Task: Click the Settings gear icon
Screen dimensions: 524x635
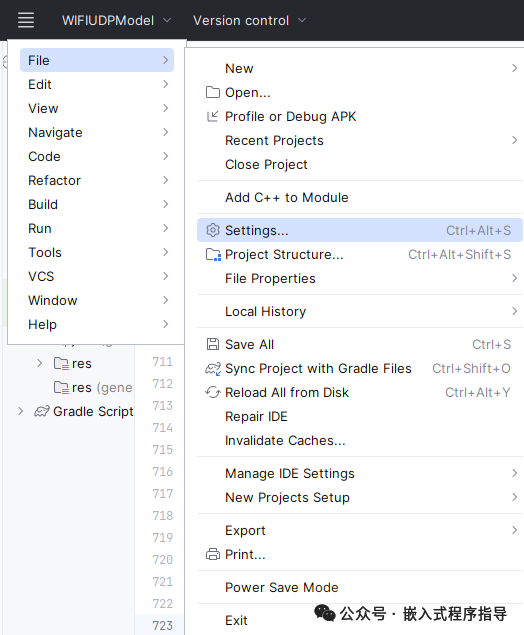Action: click(x=213, y=230)
